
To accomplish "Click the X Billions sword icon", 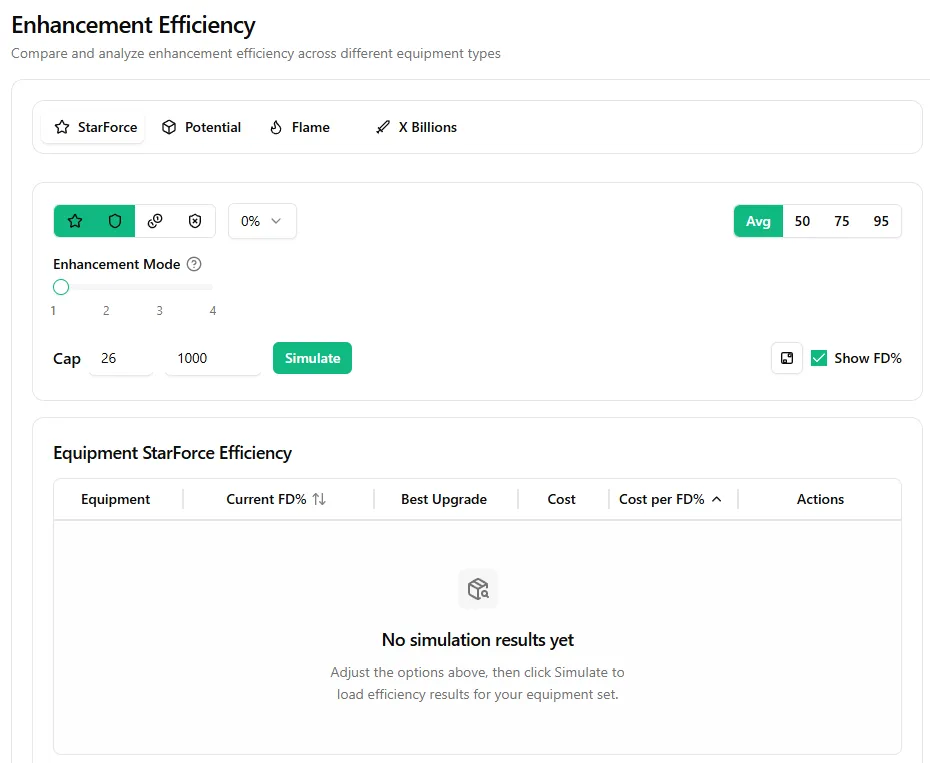I will point(383,128).
